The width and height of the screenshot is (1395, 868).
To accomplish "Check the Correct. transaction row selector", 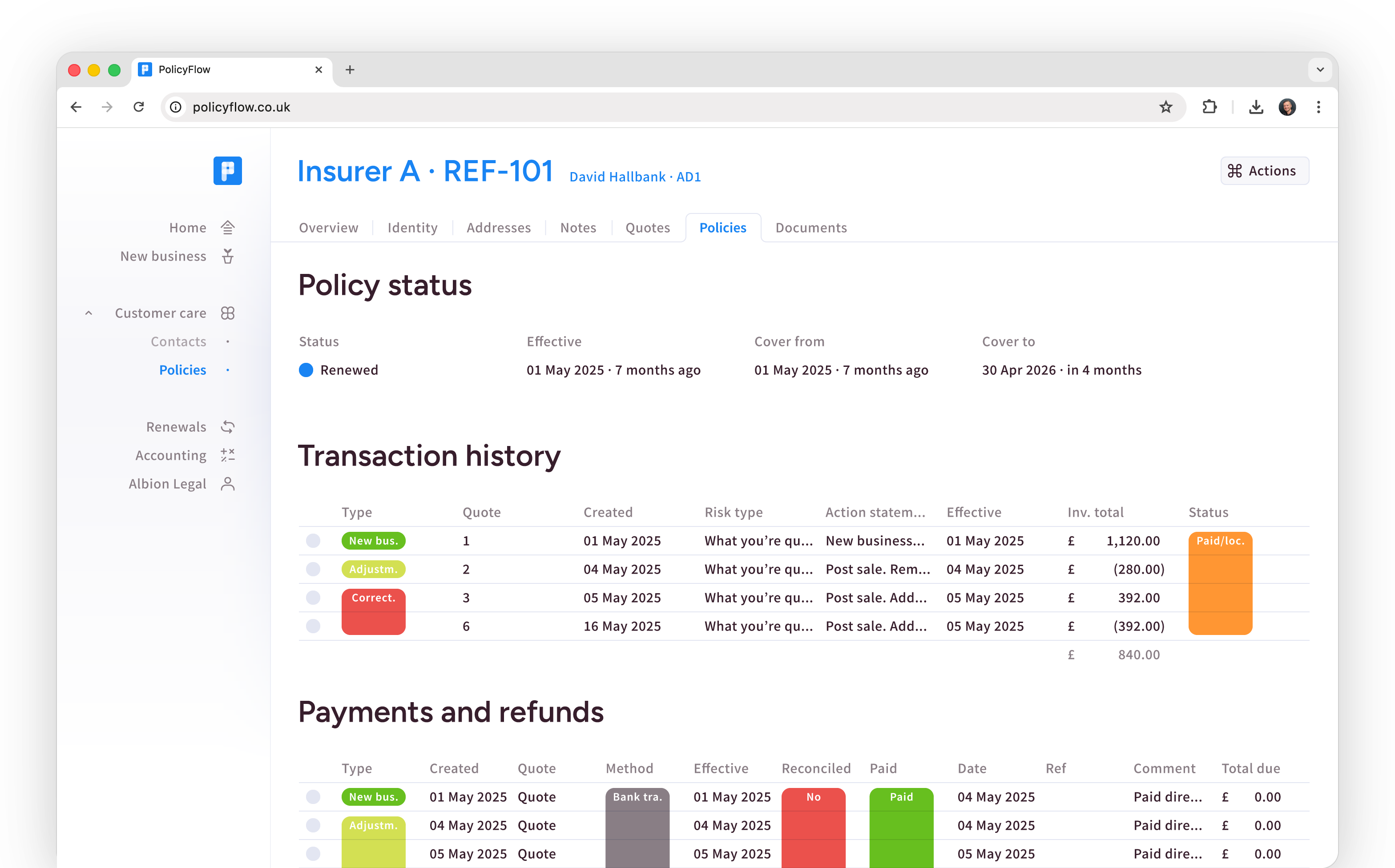I will click(x=314, y=597).
